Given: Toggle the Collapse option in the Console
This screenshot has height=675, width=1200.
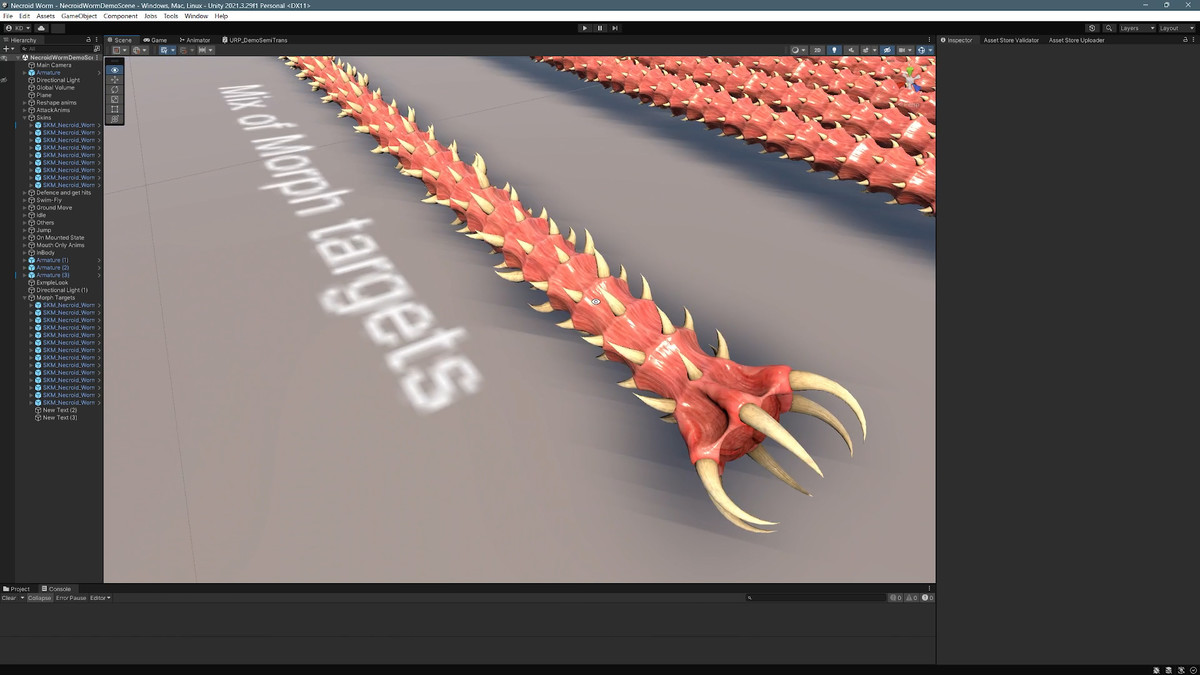Looking at the screenshot, I should click(x=40, y=598).
